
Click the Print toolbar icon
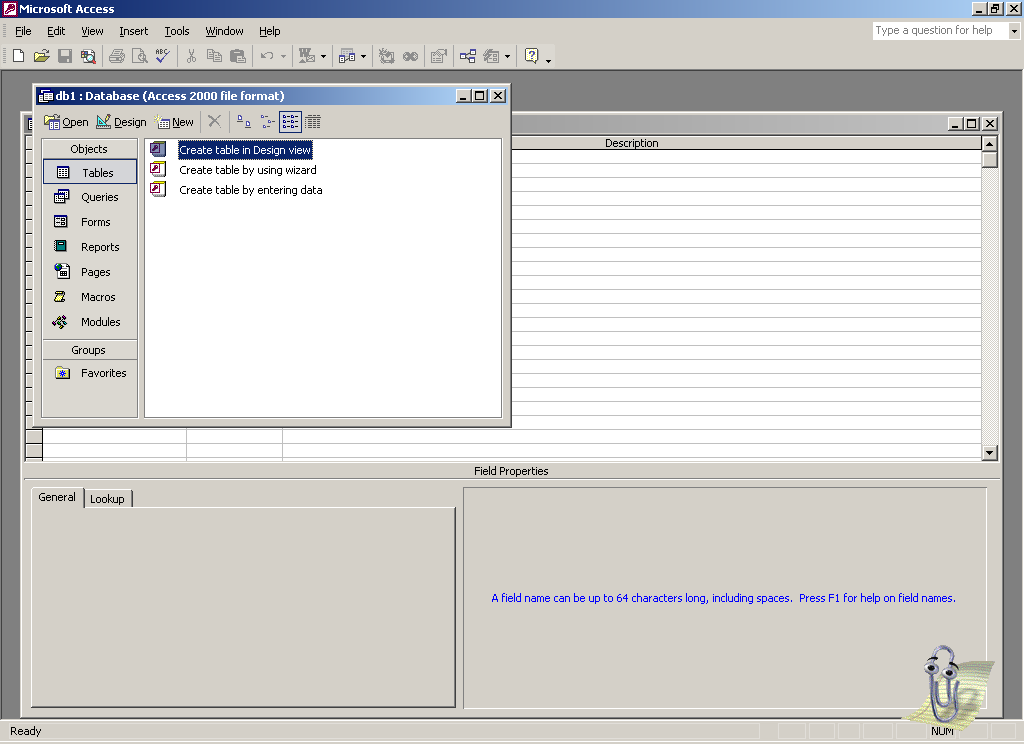117,56
